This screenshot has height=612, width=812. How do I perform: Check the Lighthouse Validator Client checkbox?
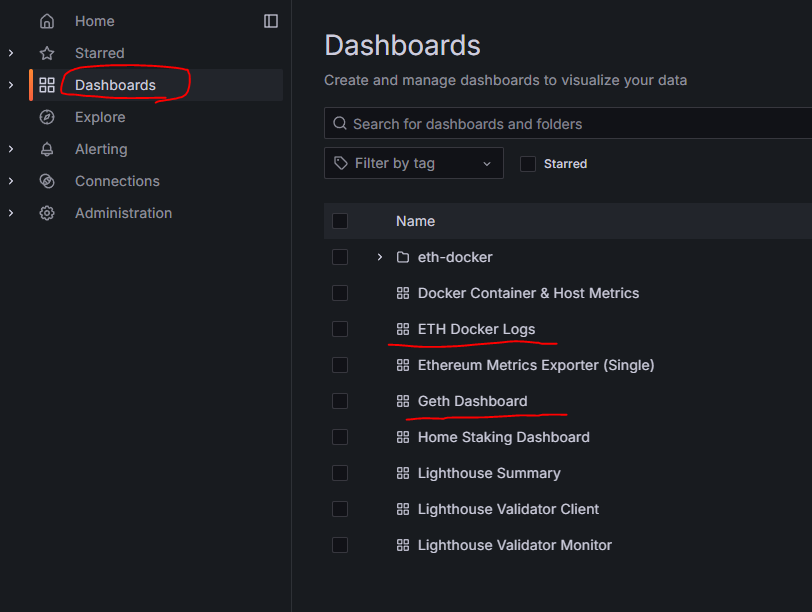tap(340, 509)
